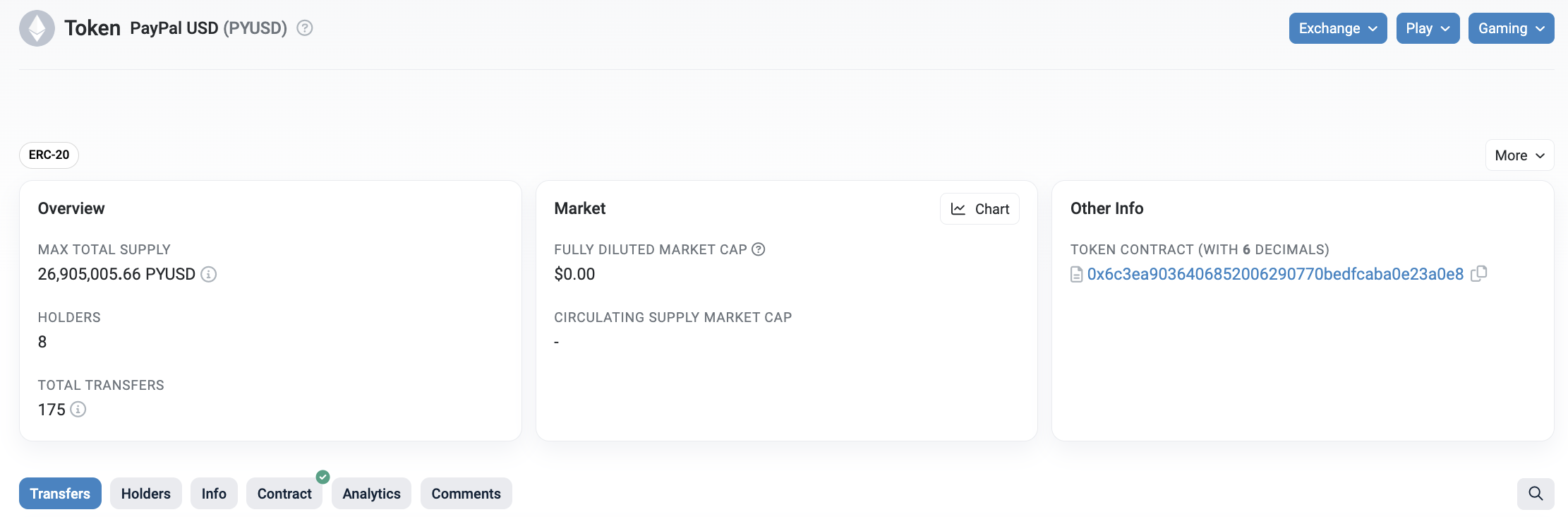Image resolution: width=1568 pixels, height=517 pixels.
Task: Click the help icon beside PYUSD title
Action: 305,28
